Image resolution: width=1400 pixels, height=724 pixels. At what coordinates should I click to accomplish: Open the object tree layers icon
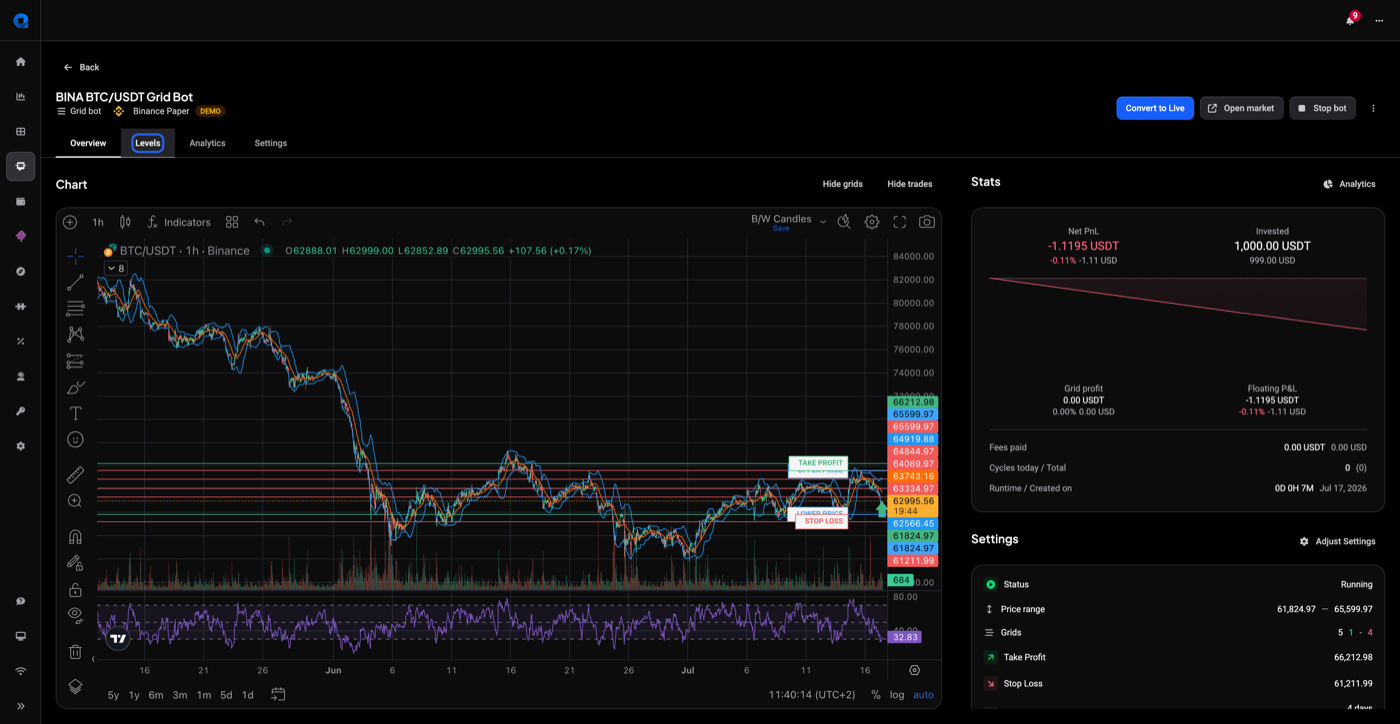click(x=75, y=687)
